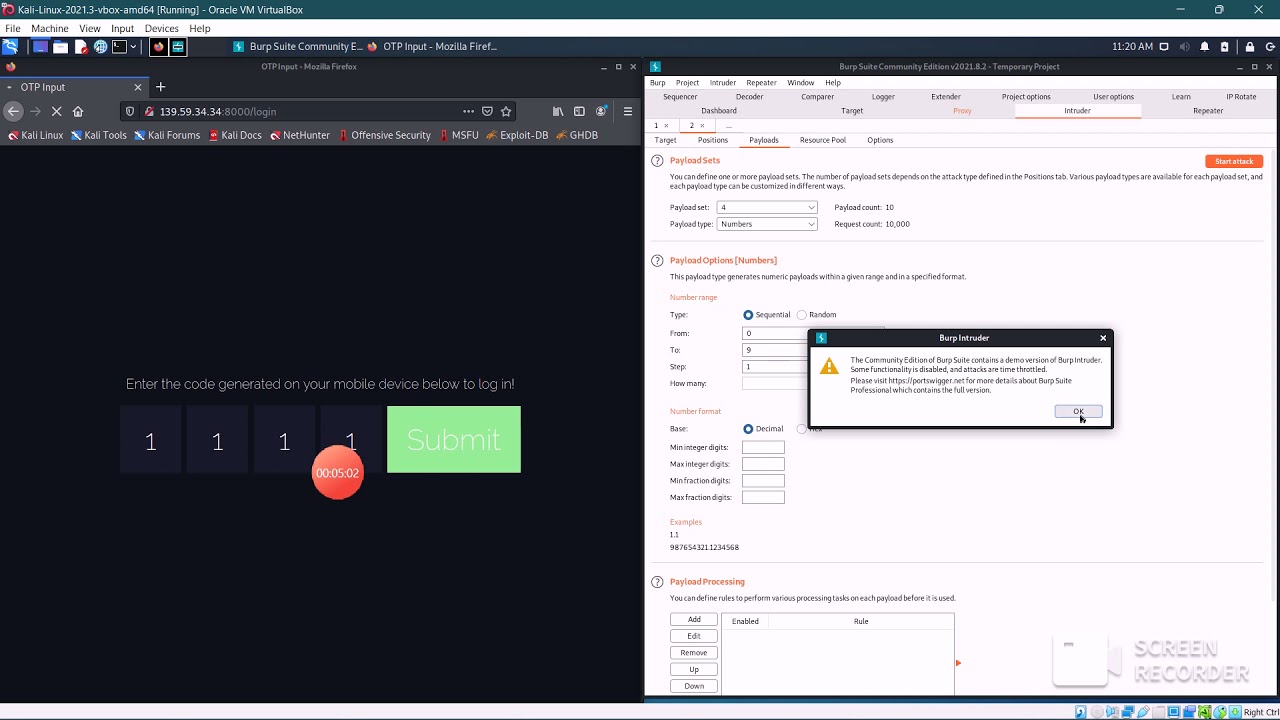Close the Burp Intruder dialog with X
The image size is (1280, 720).
pos(1103,338)
